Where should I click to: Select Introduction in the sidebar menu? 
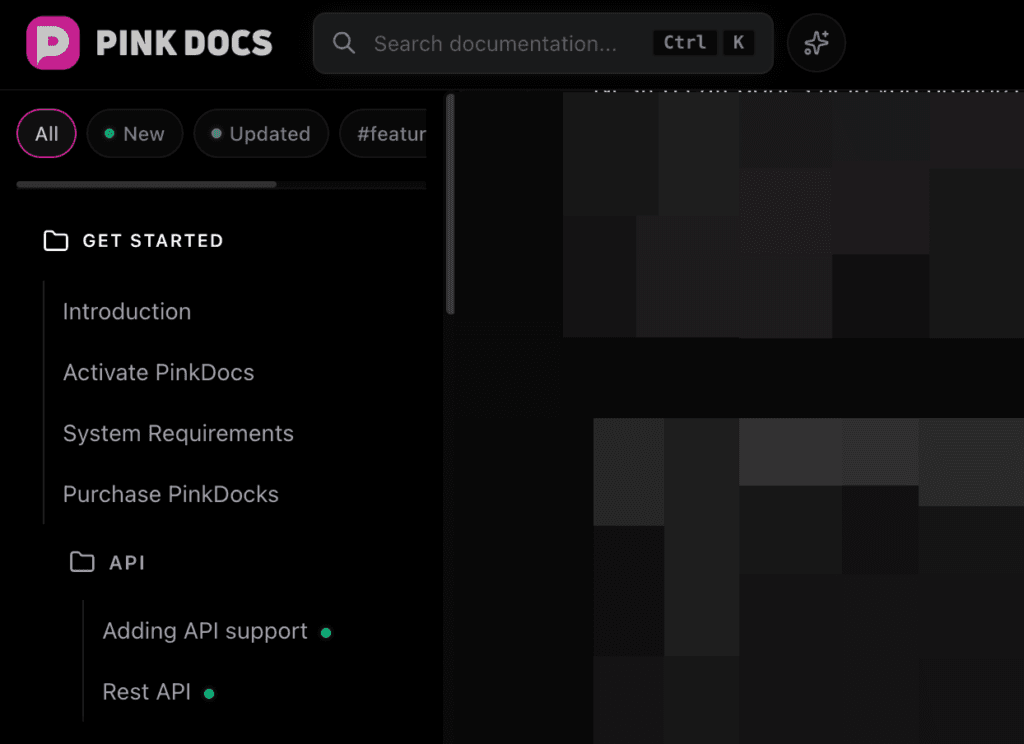126,311
